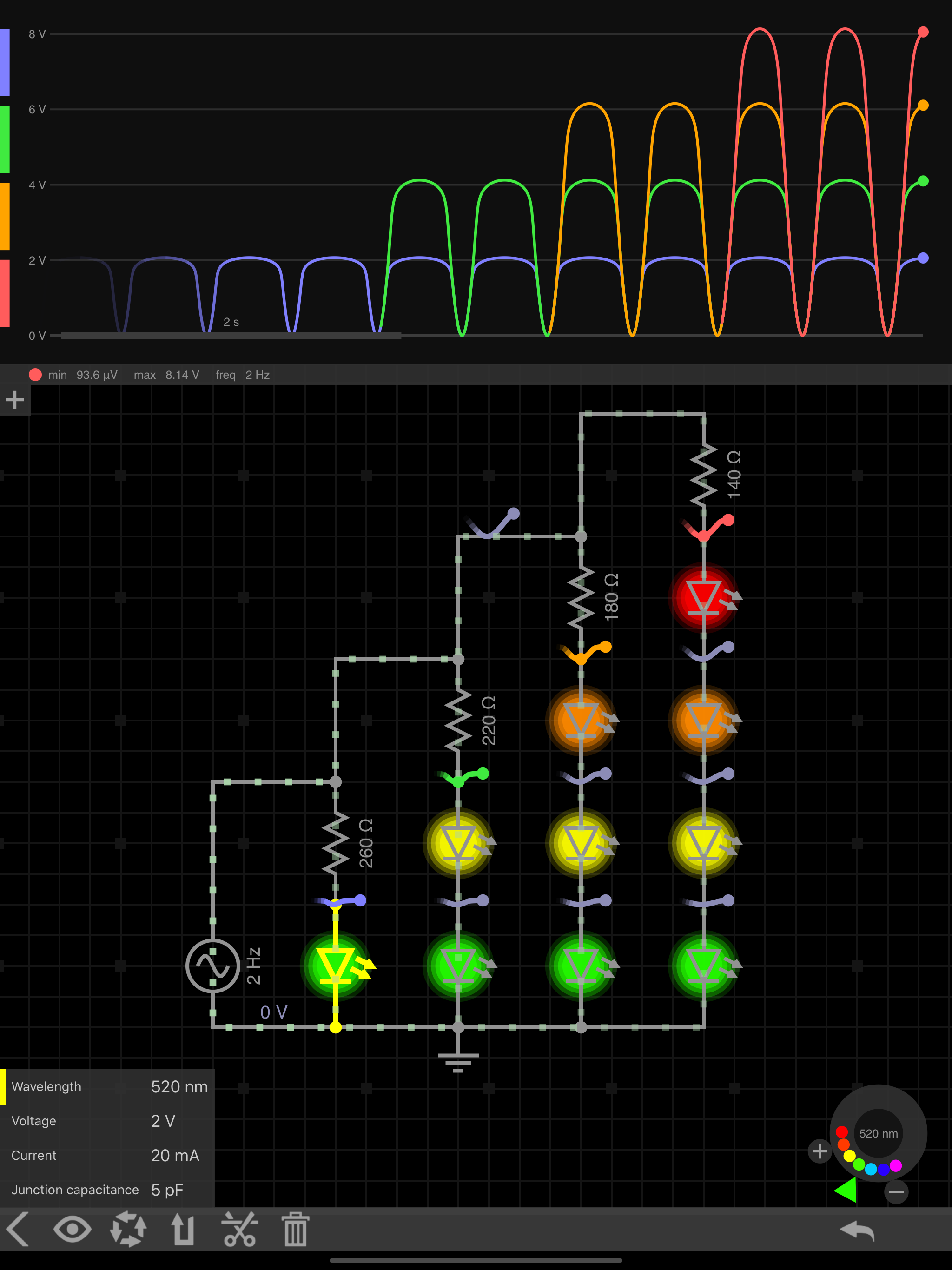This screenshot has height=1270, width=952.
Task: Select the 2 Hz AC voltage source
Action: [x=213, y=966]
